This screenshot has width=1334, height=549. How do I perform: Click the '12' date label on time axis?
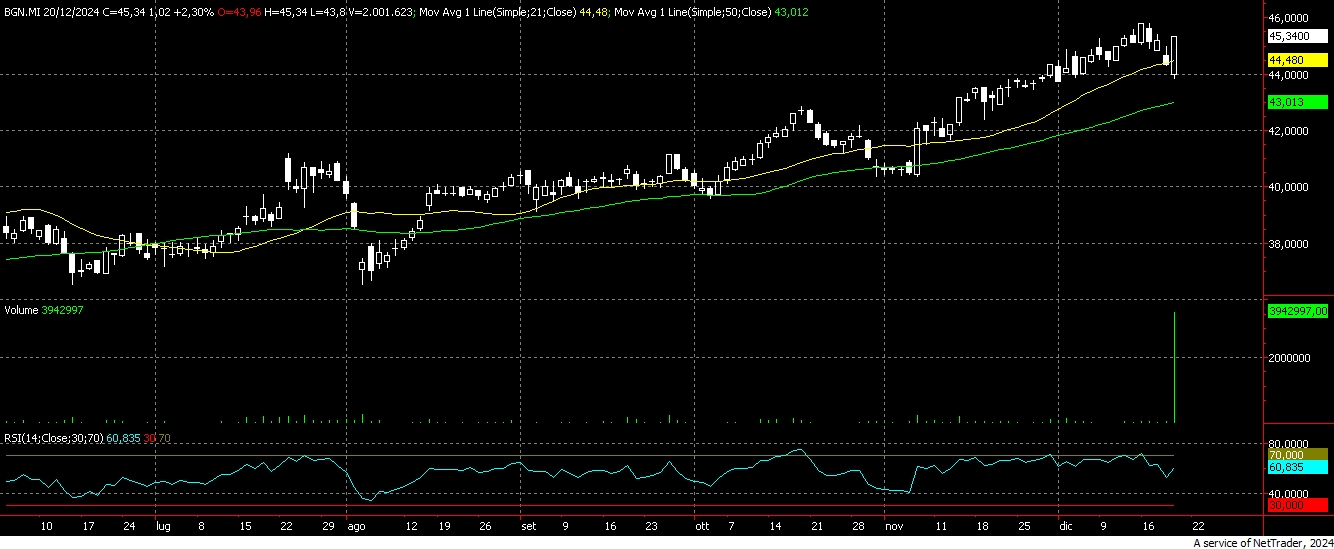click(x=411, y=525)
